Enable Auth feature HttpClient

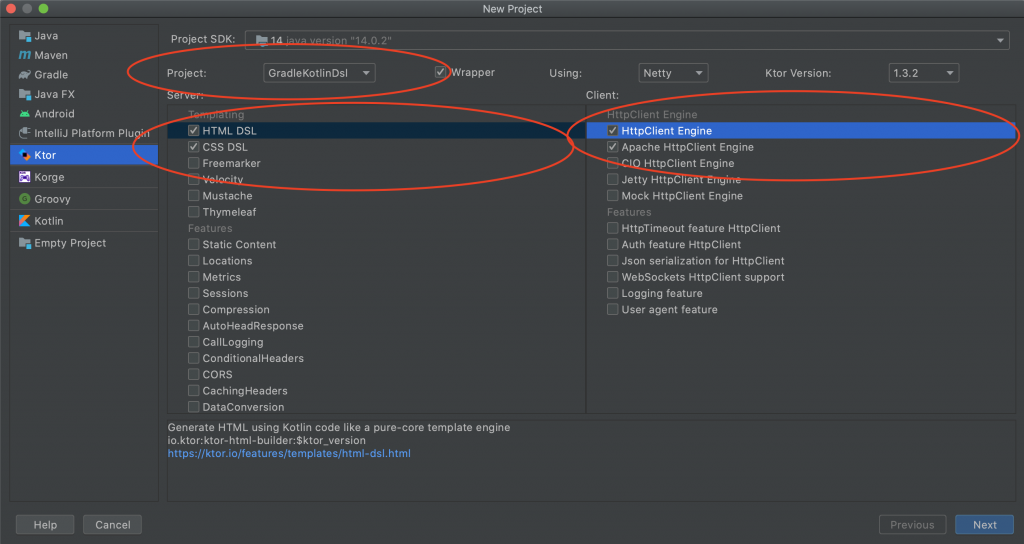click(x=613, y=244)
